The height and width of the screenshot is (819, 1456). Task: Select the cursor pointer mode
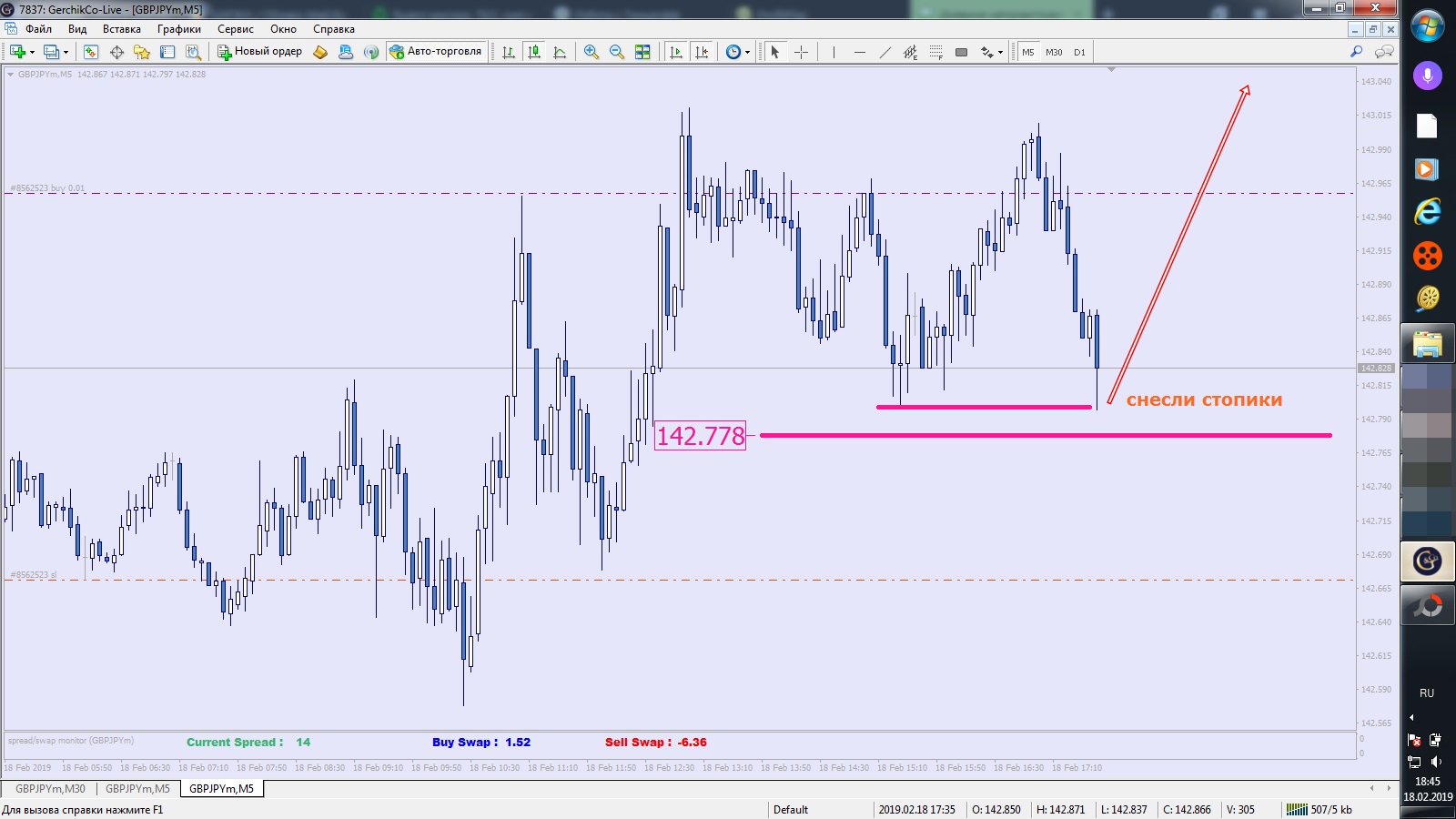point(775,52)
